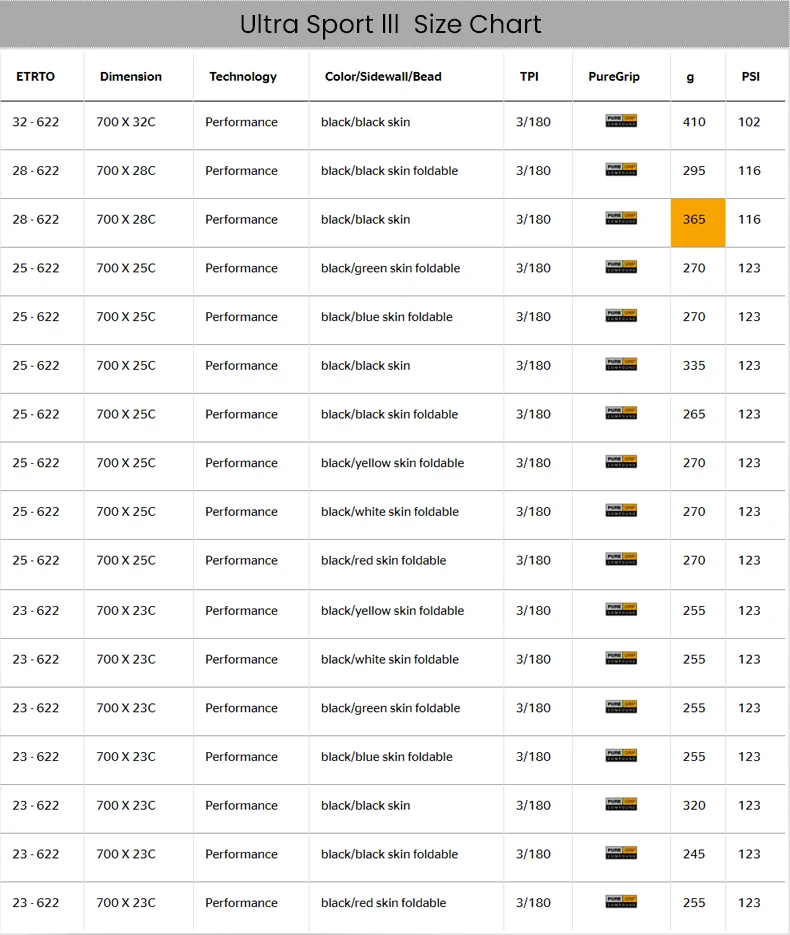
Task: Select 23C black/red skin foldable text
Action: click(383, 903)
